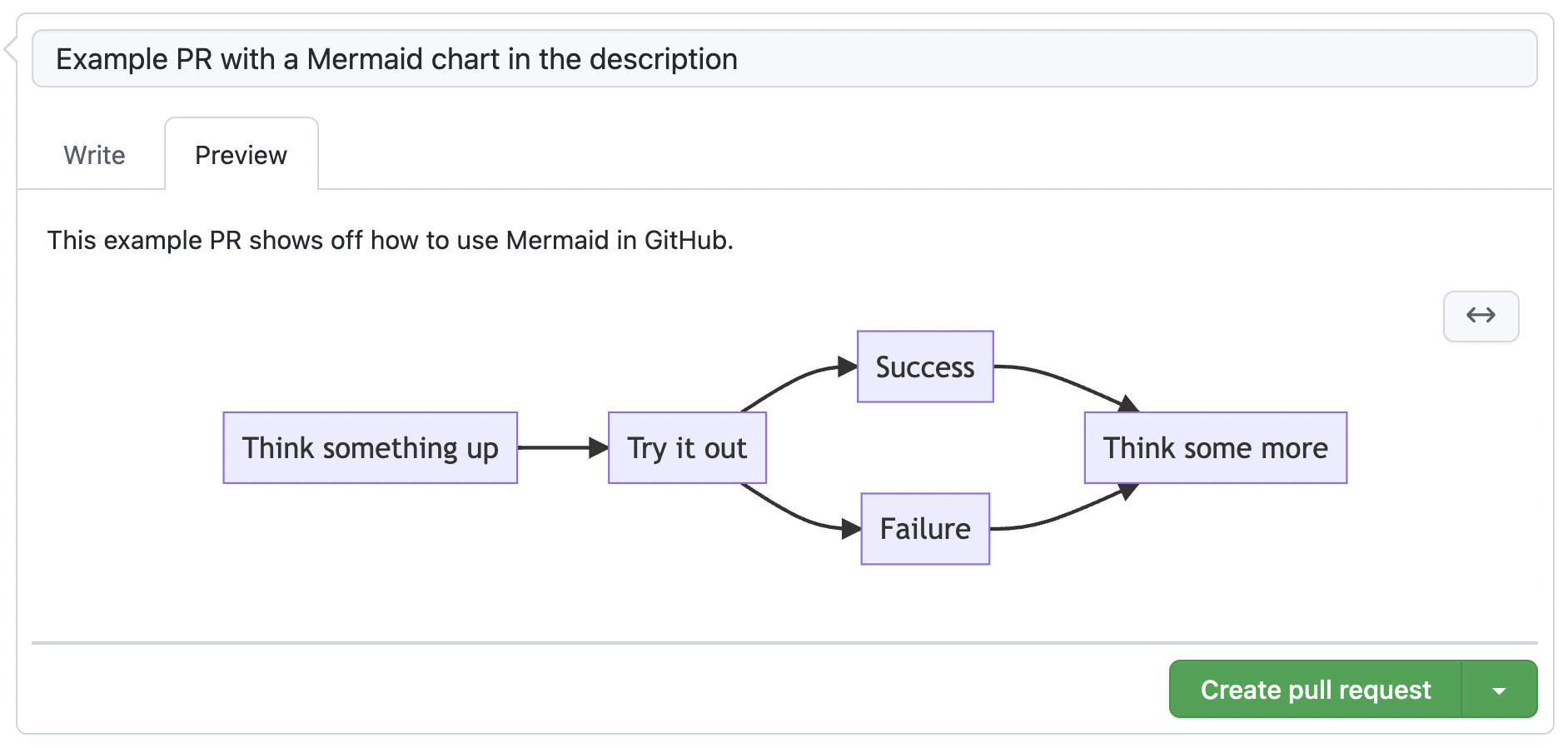Open dropdown arrow beside Create pull request
Image resolution: width=1568 pixels, height=748 pixels.
(x=1499, y=690)
